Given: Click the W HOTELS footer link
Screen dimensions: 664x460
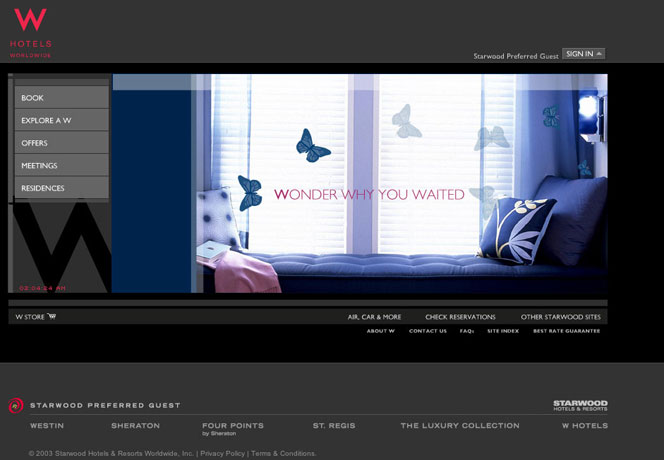Looking at the screenshot, I should [x=585, y=426].
